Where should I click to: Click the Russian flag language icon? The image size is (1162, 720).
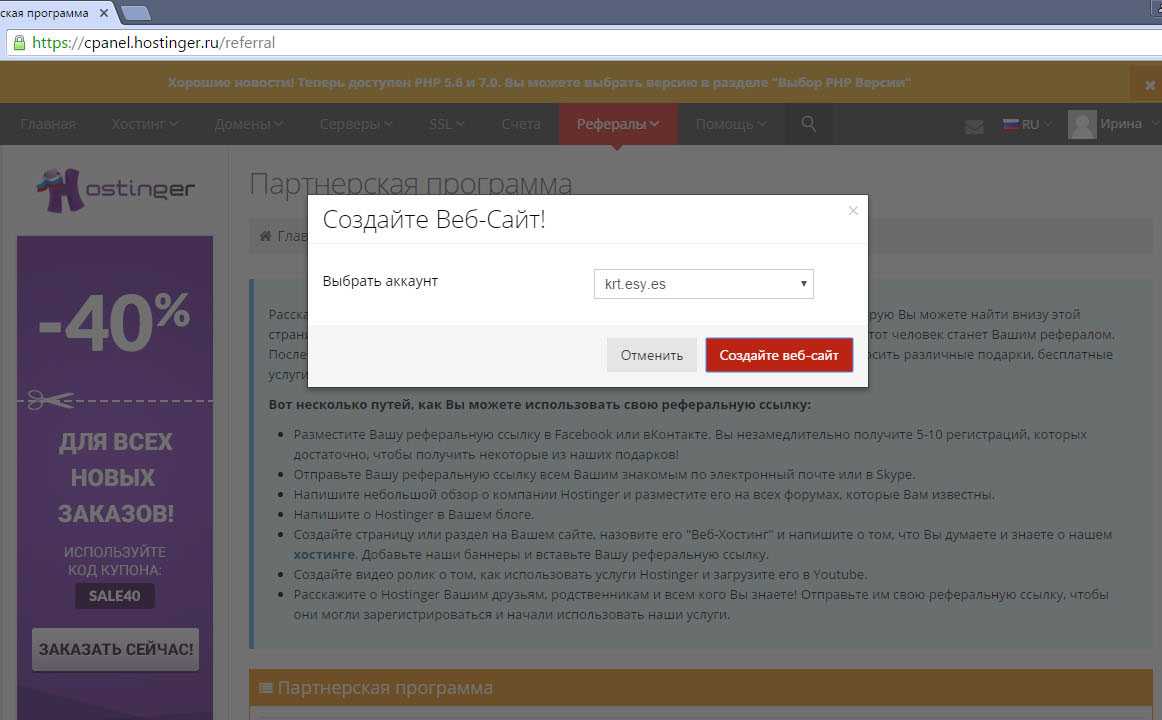point(1010,125)
